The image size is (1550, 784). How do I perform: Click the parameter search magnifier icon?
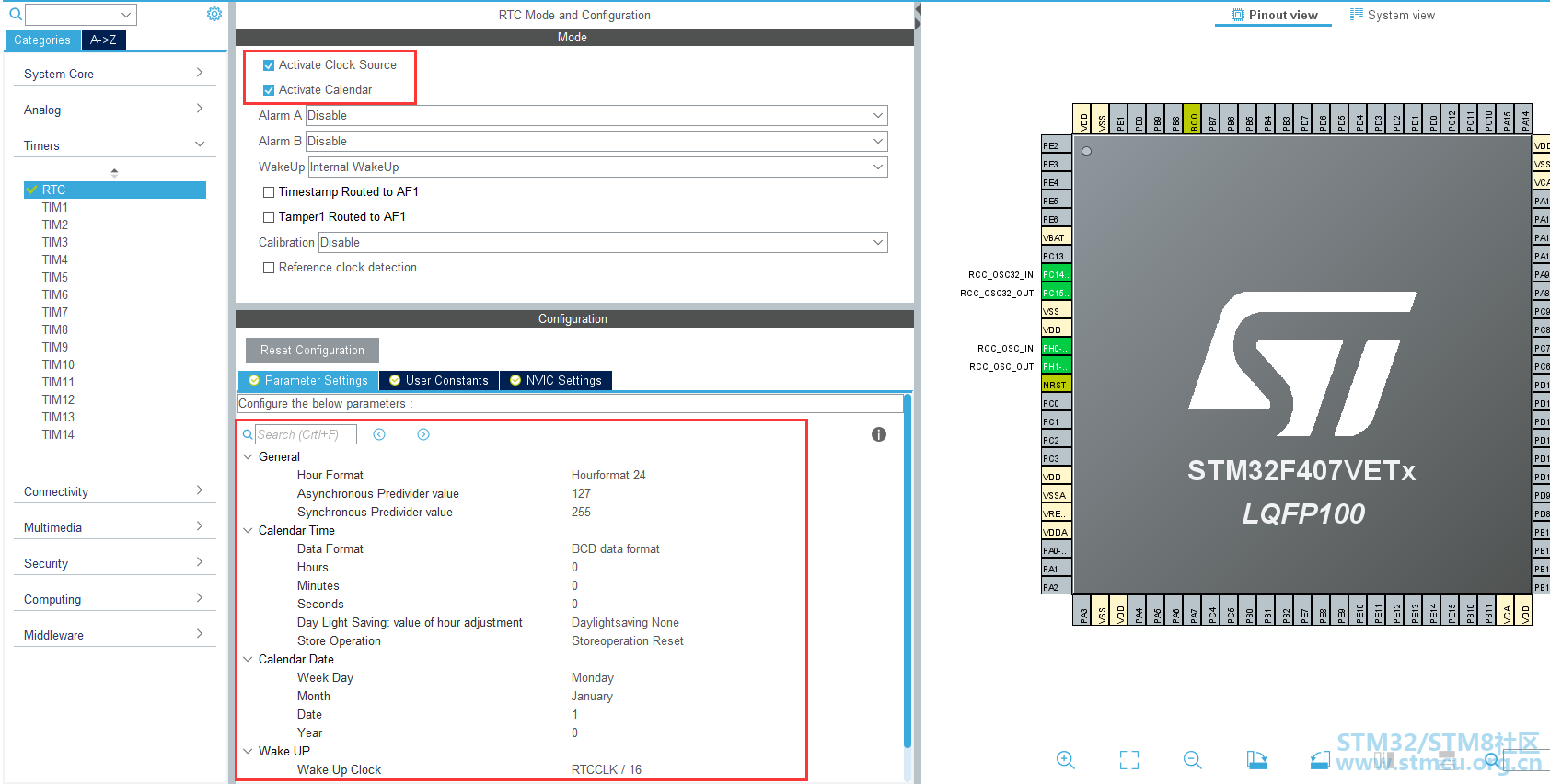click(x=248, y=434)
